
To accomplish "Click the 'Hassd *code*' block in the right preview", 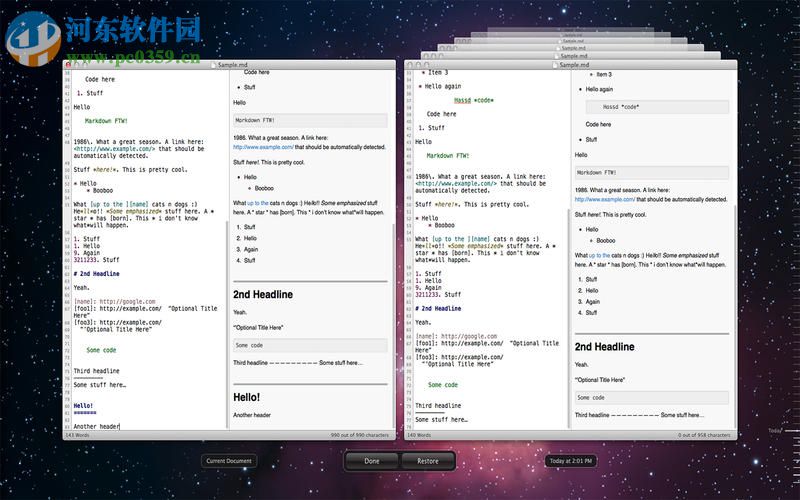I will coord(657,107).
